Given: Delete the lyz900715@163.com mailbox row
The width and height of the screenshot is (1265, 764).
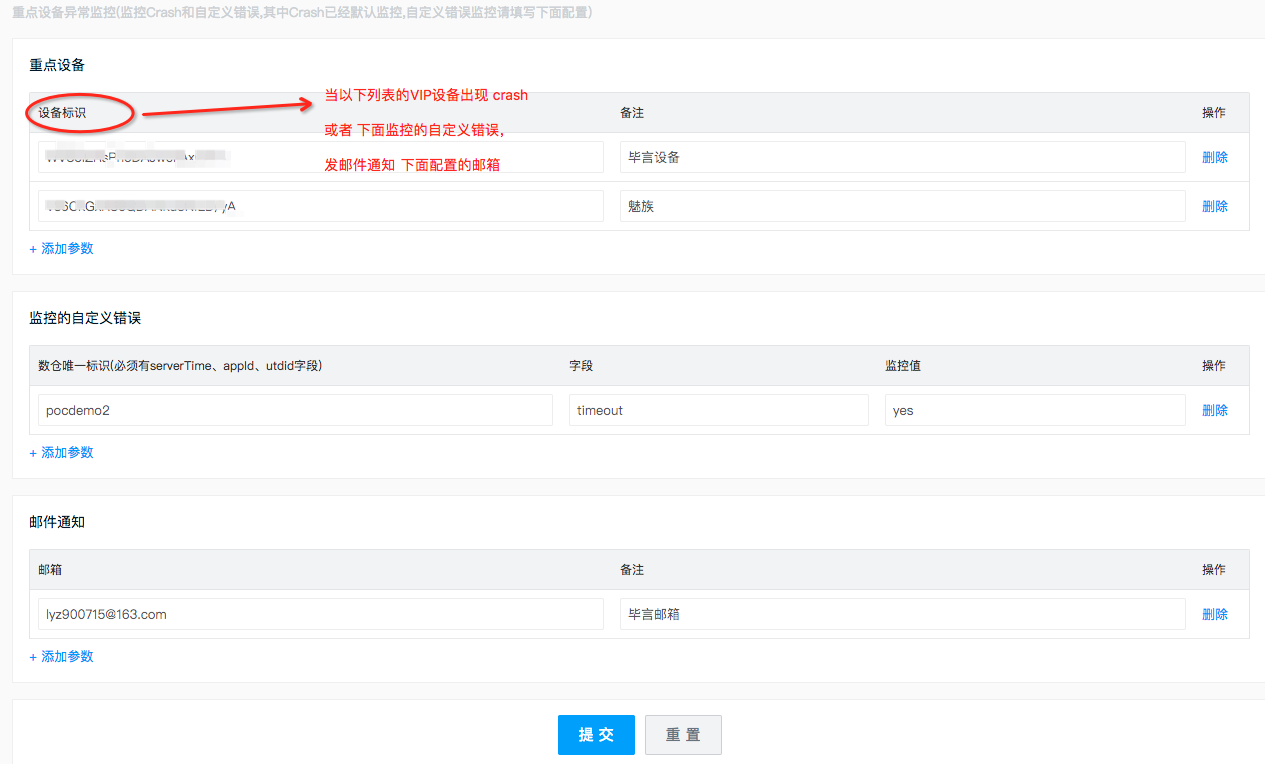Looking at the screenshot, I should (1214, 614).
